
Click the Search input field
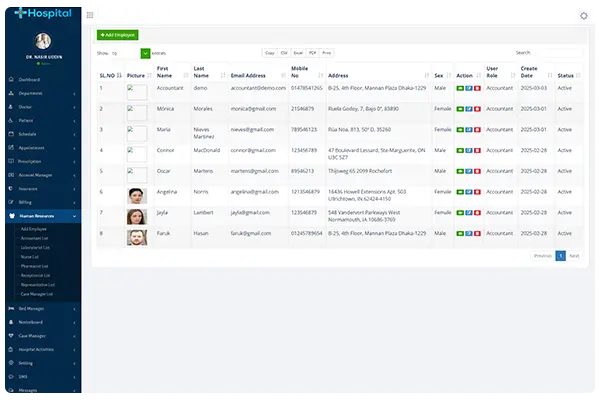557,52
